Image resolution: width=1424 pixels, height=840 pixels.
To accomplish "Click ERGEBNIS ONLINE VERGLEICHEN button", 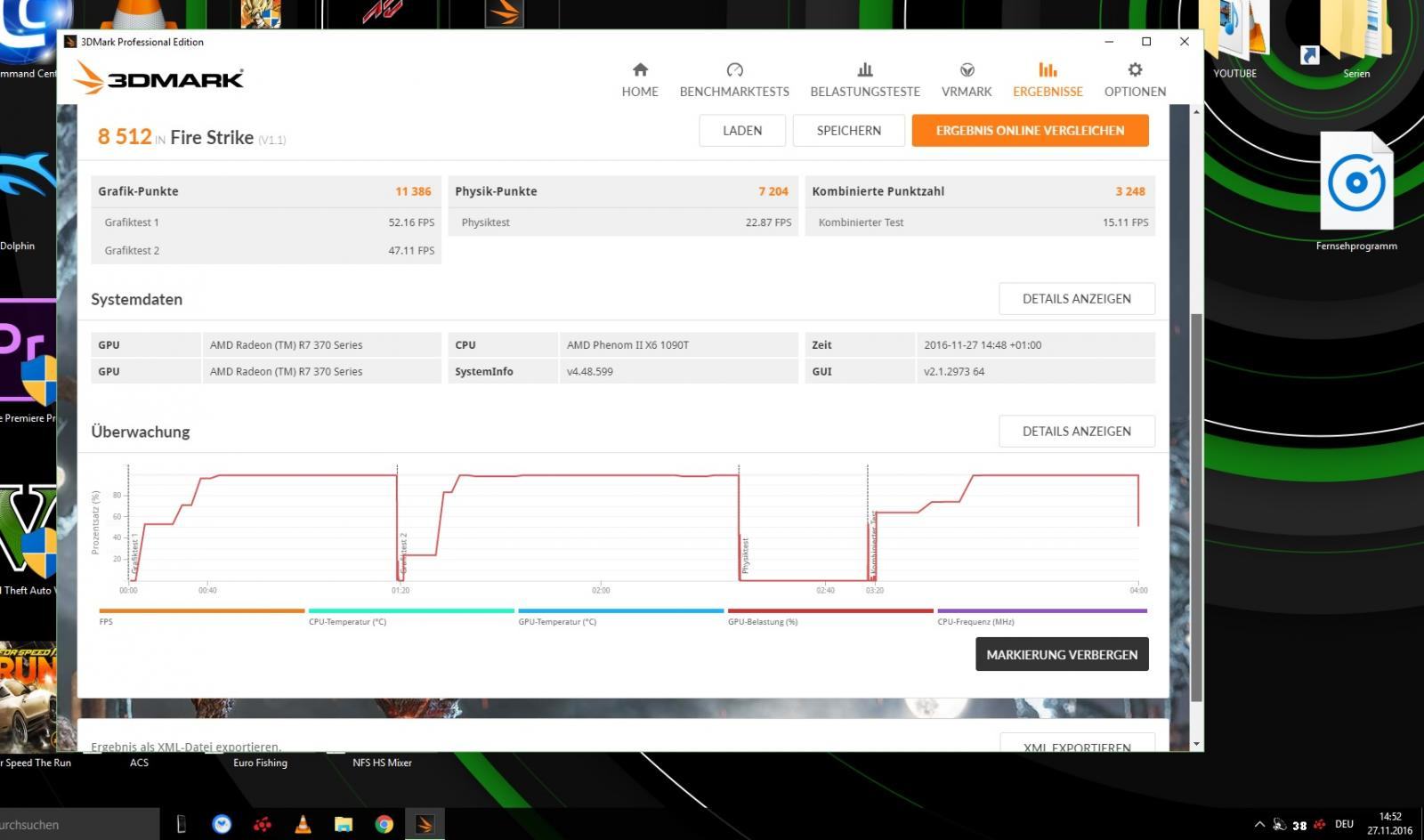I will click(x=1030, y=130).
